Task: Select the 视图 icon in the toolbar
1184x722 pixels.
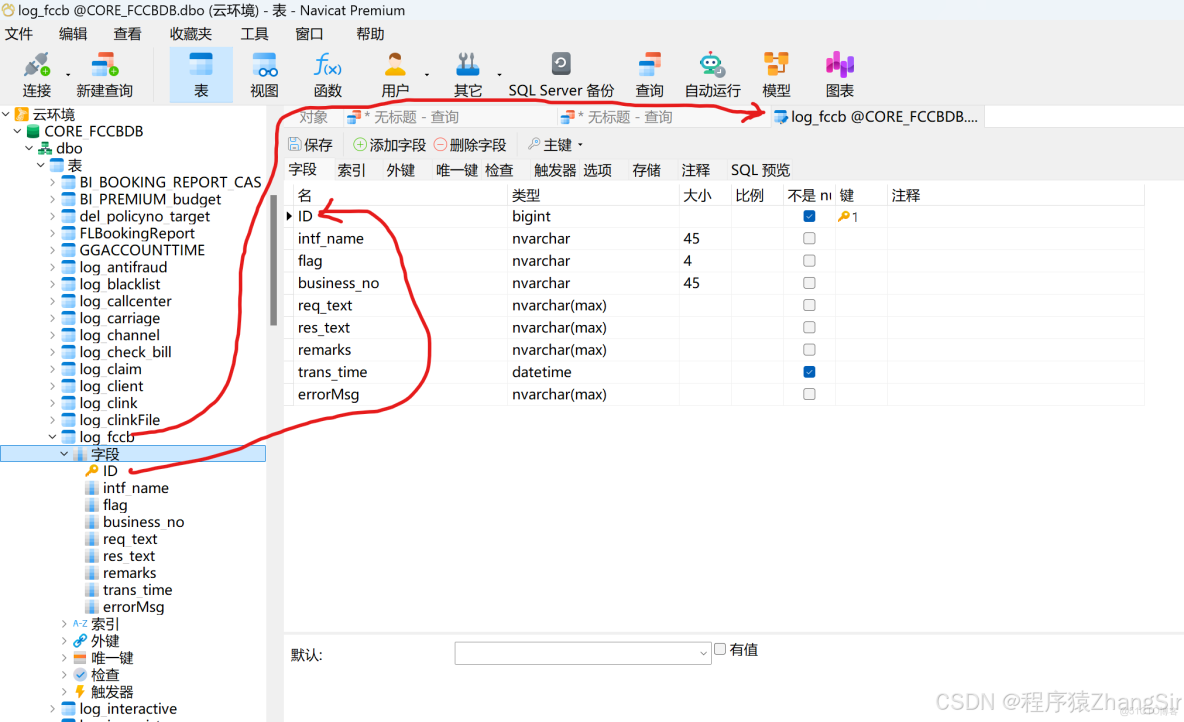Action: [263, 74]
